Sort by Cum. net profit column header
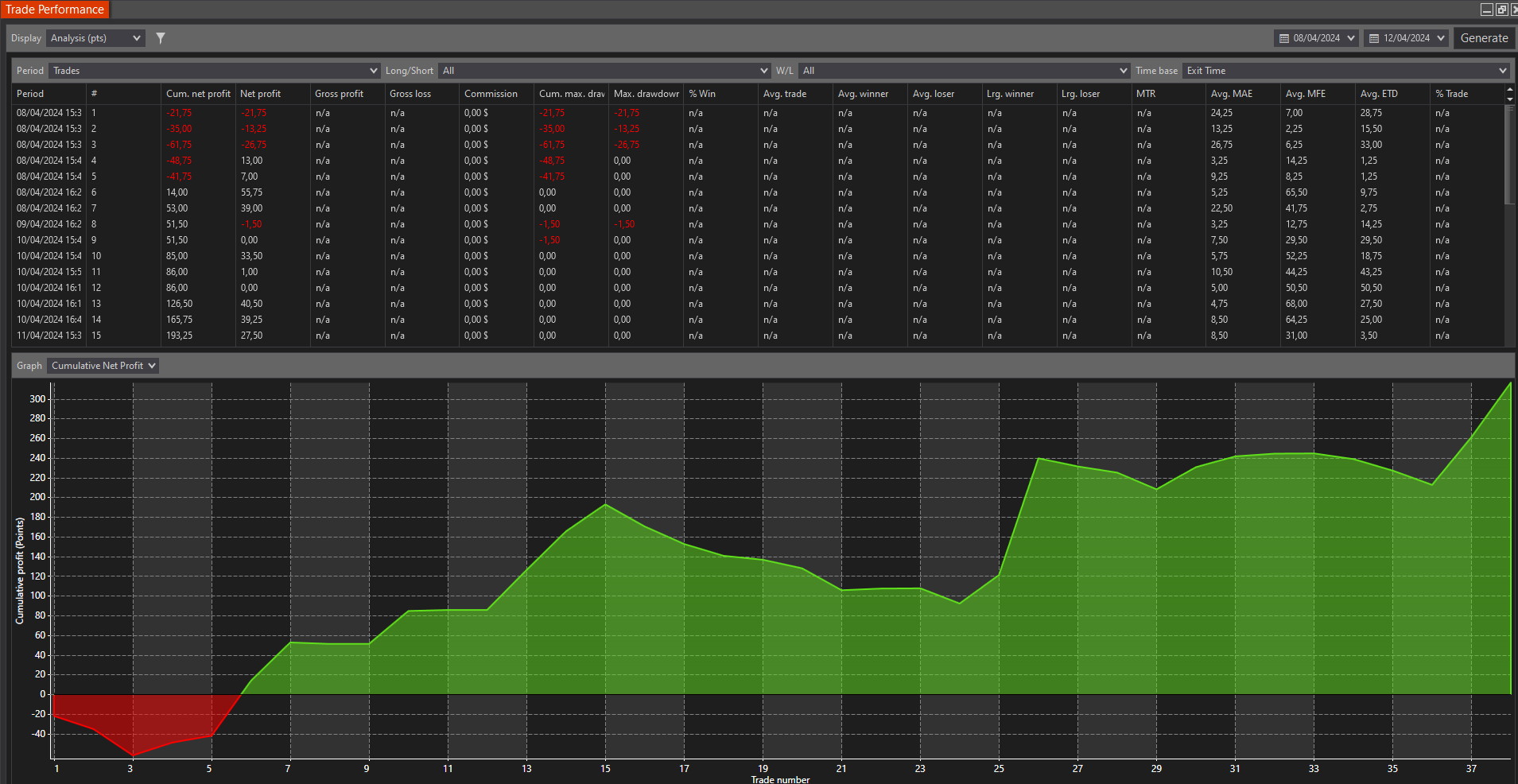 [x=198, y=94]
